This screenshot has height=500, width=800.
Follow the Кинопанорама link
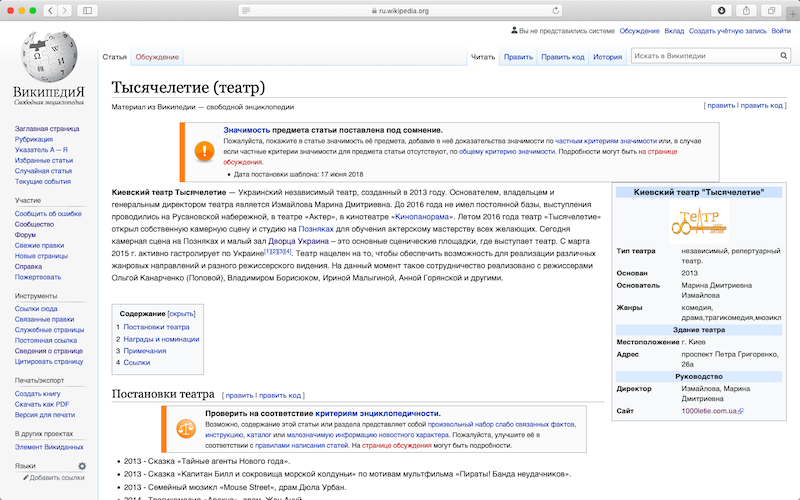click(421, 217)
